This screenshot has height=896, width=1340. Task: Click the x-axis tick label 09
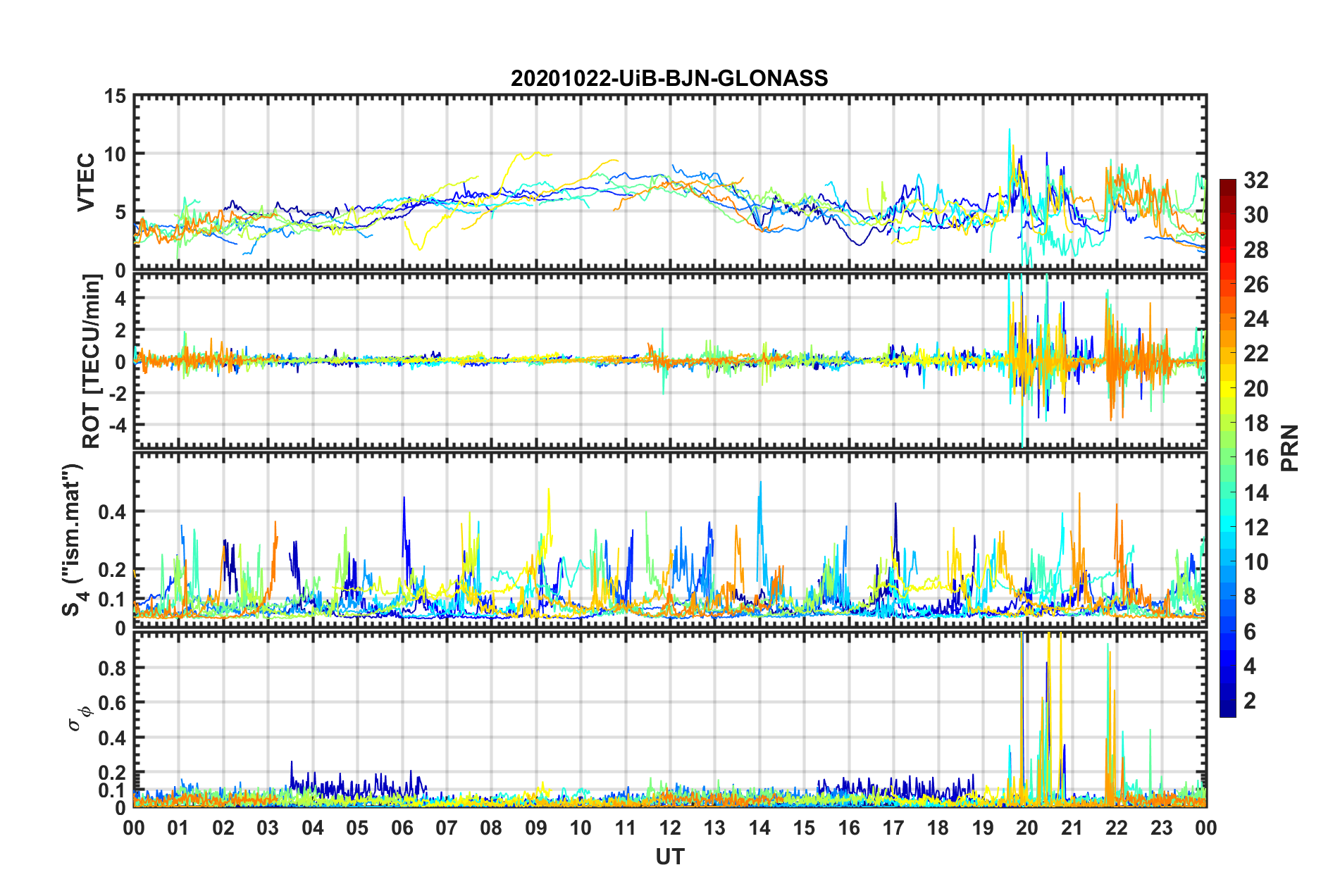click(x=536, y=828)
